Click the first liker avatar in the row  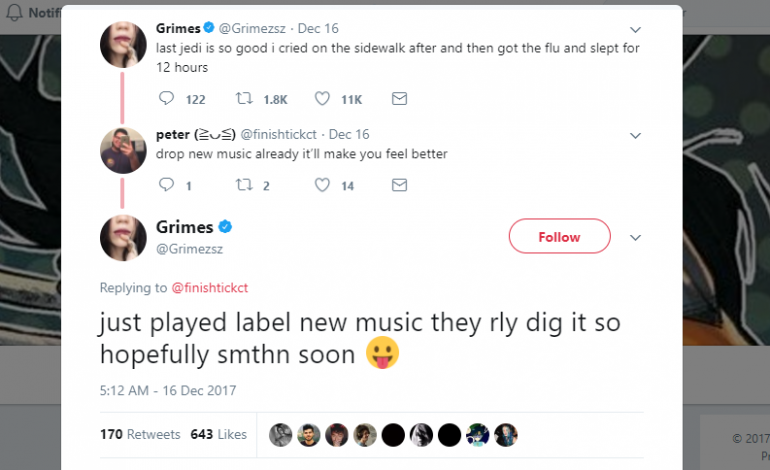[280, 435]
